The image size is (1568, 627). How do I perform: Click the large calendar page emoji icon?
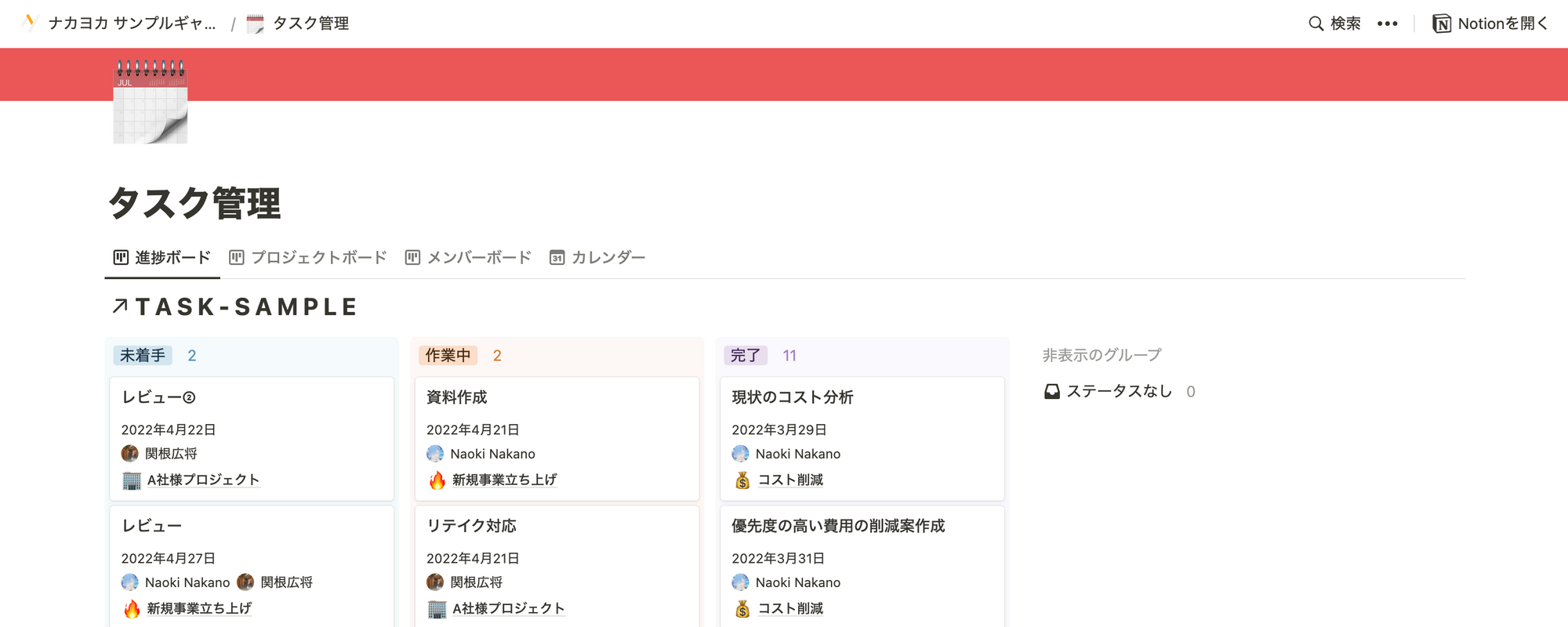click(151, 101)
